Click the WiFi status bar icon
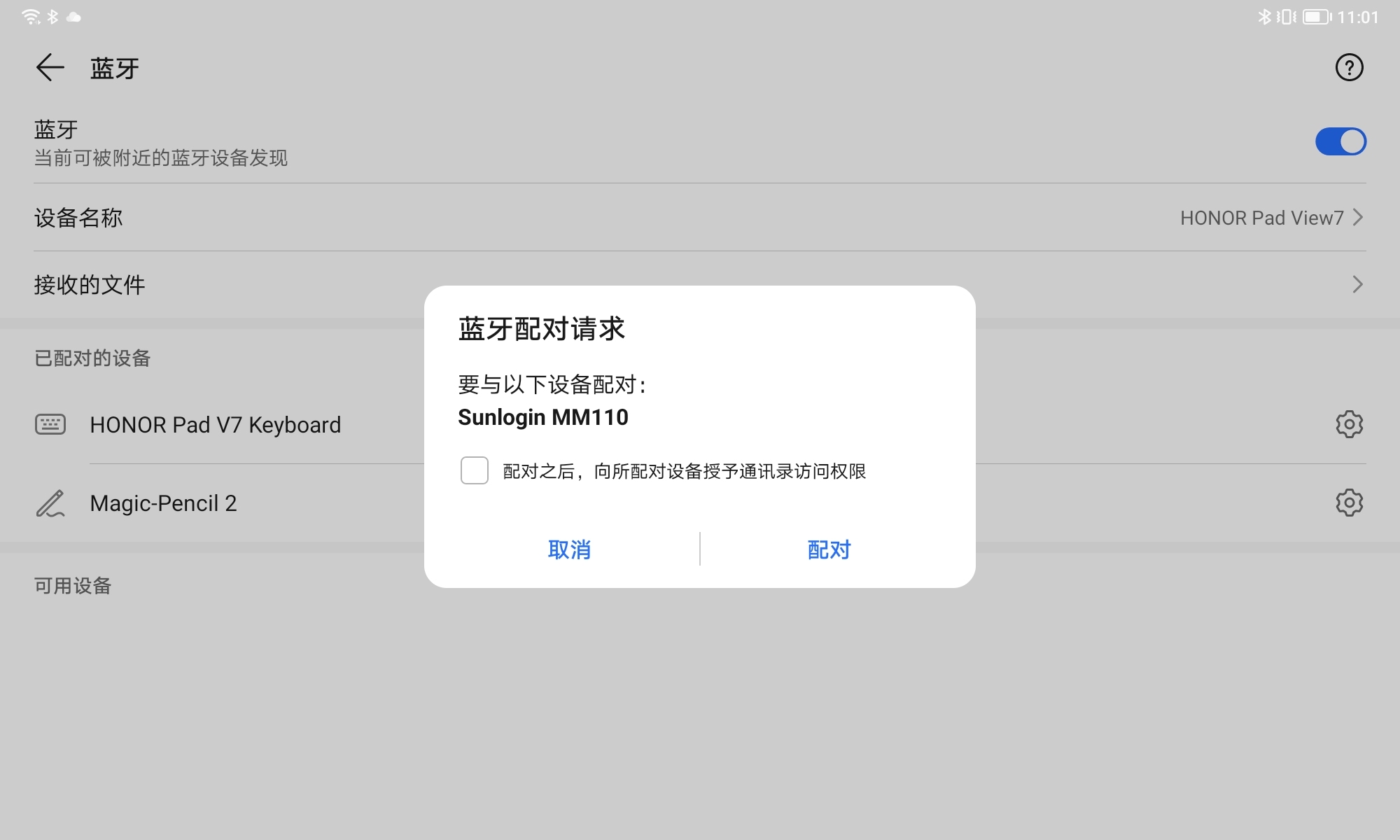This screenshot has height=840, width=1400. click(31, 17)
